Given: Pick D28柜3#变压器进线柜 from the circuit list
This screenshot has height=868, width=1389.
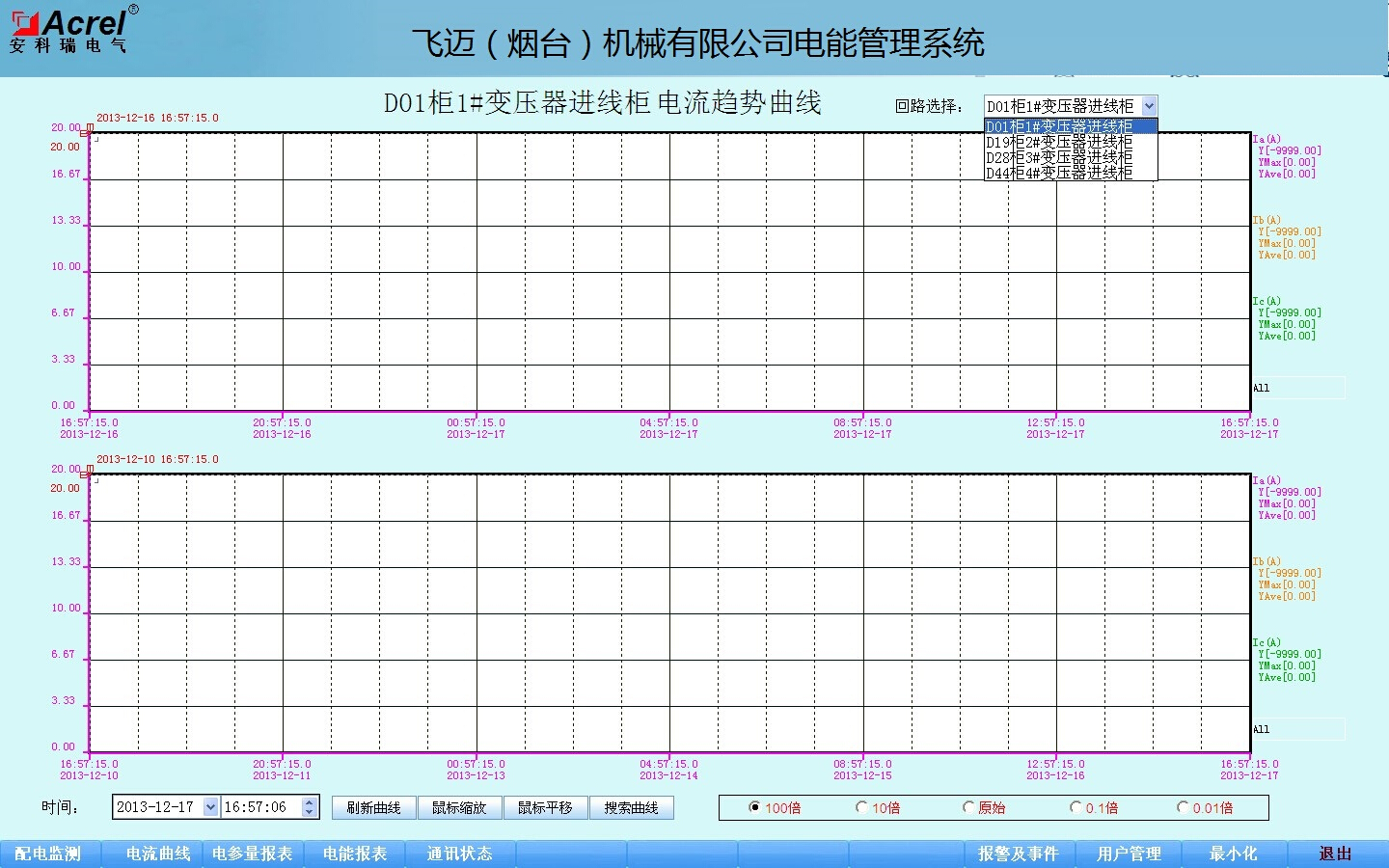Looking at the screenshot, I should point(1059,157).
